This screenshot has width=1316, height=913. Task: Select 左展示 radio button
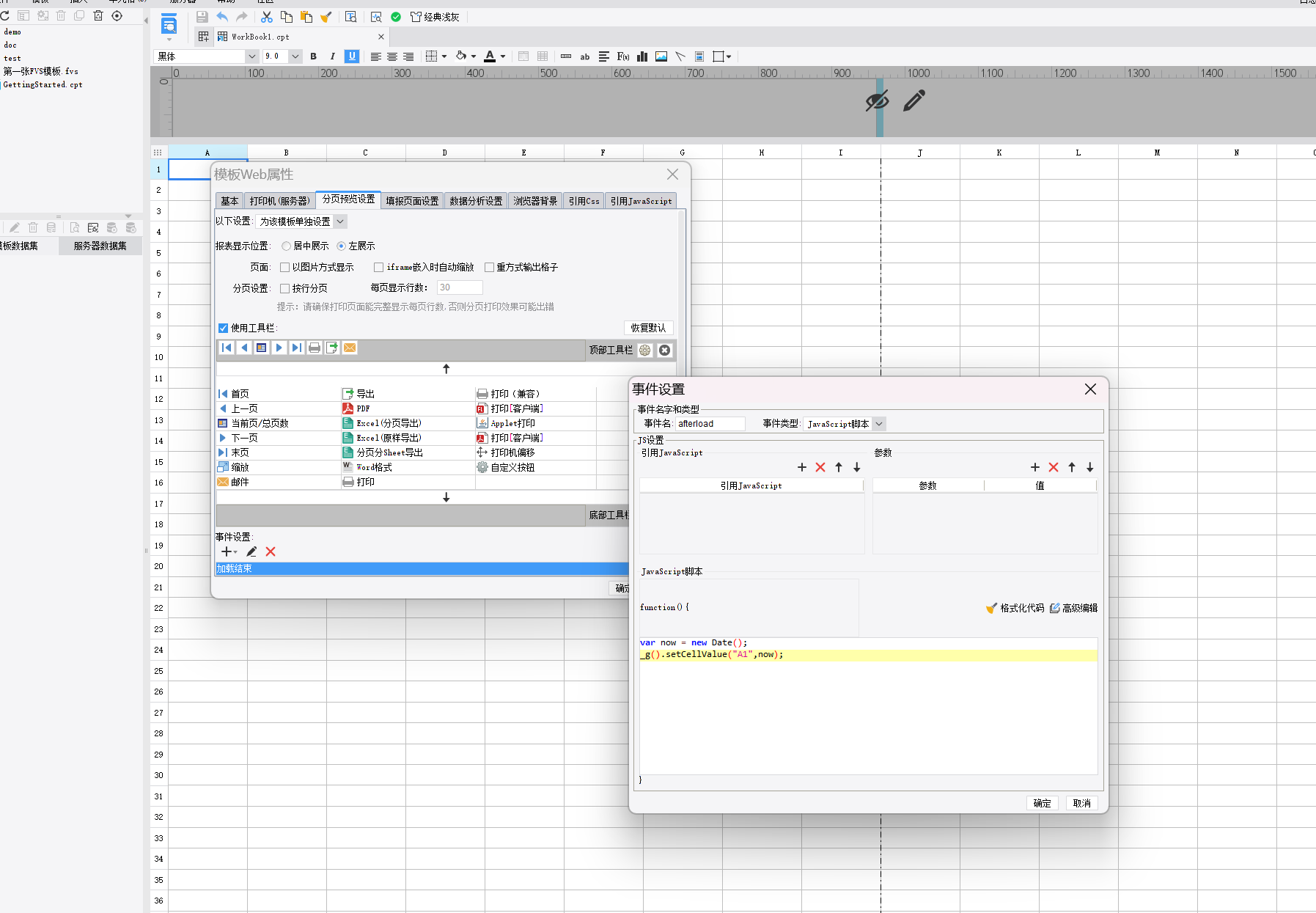click(341, 246)
